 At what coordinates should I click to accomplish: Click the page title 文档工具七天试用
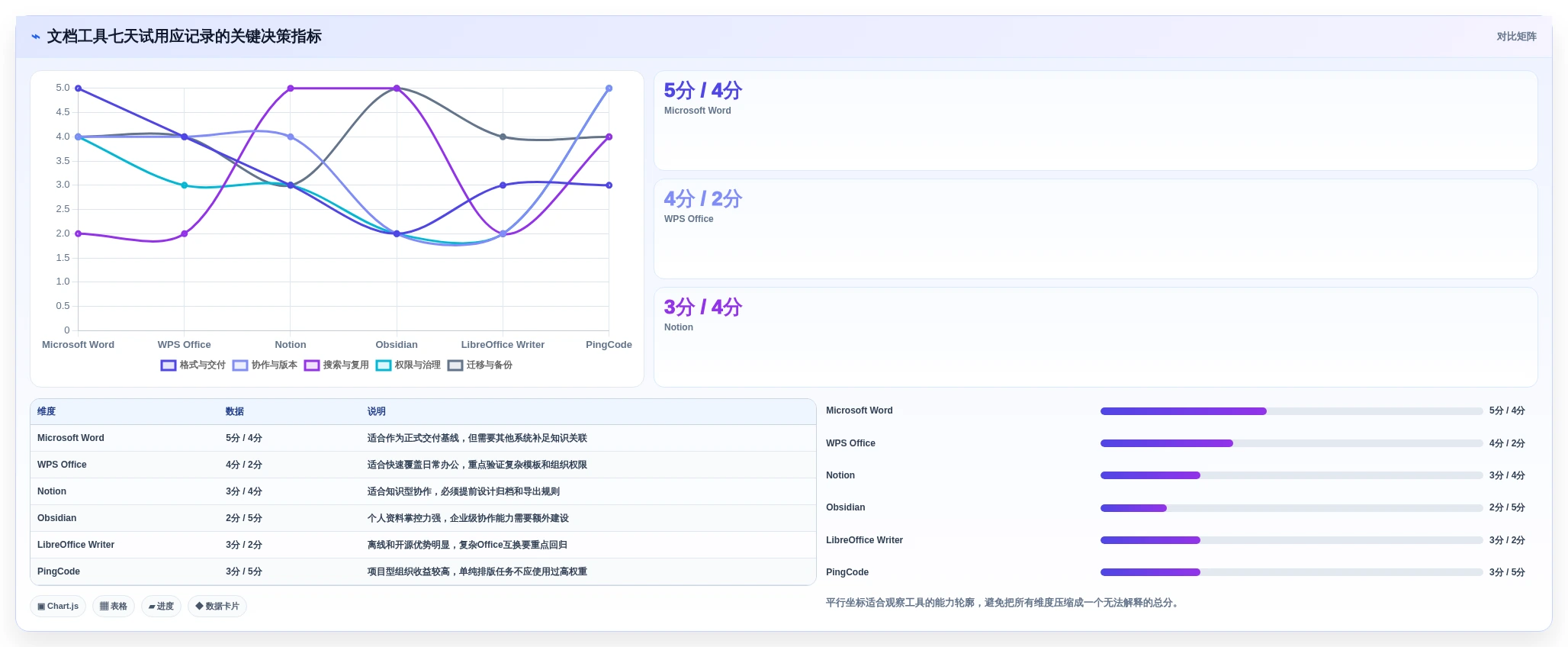coord(184,37)
